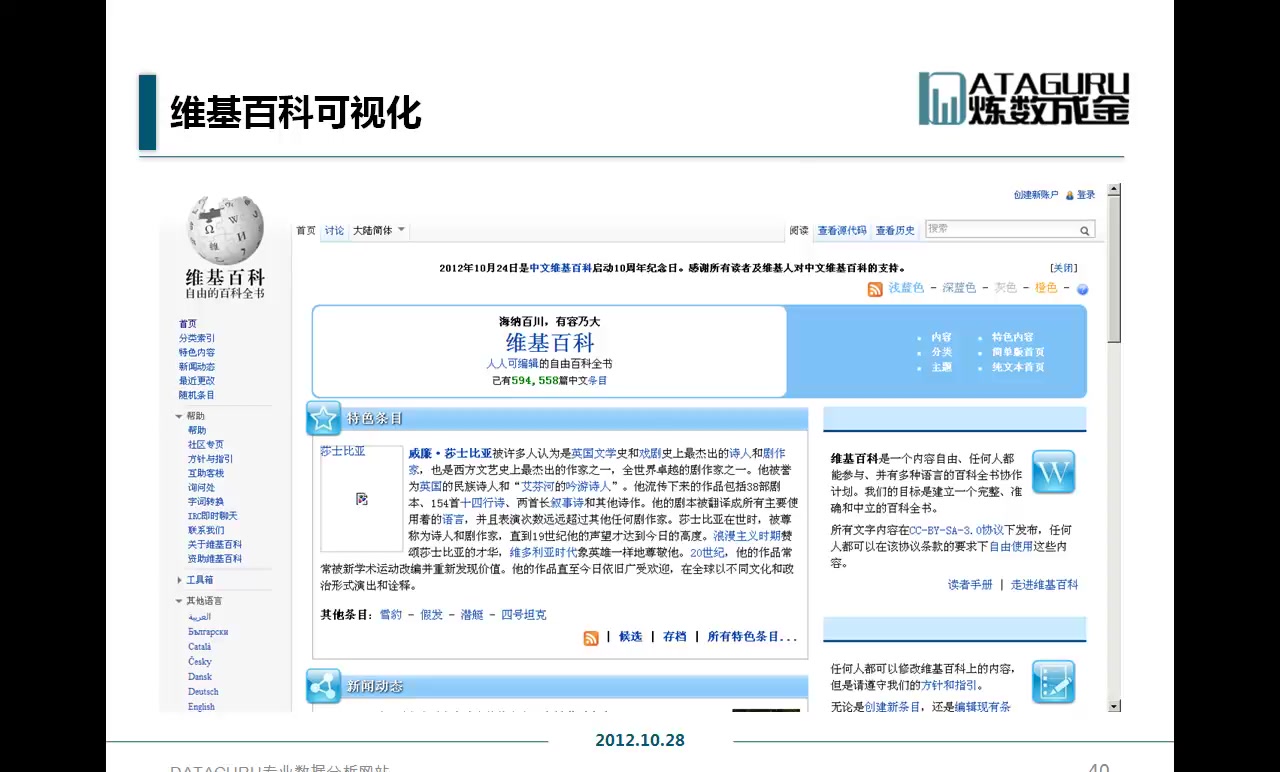Dismiss the anniversary notice via 关闭
The height and width of the screenshot is (772, 1280).
1063,268
